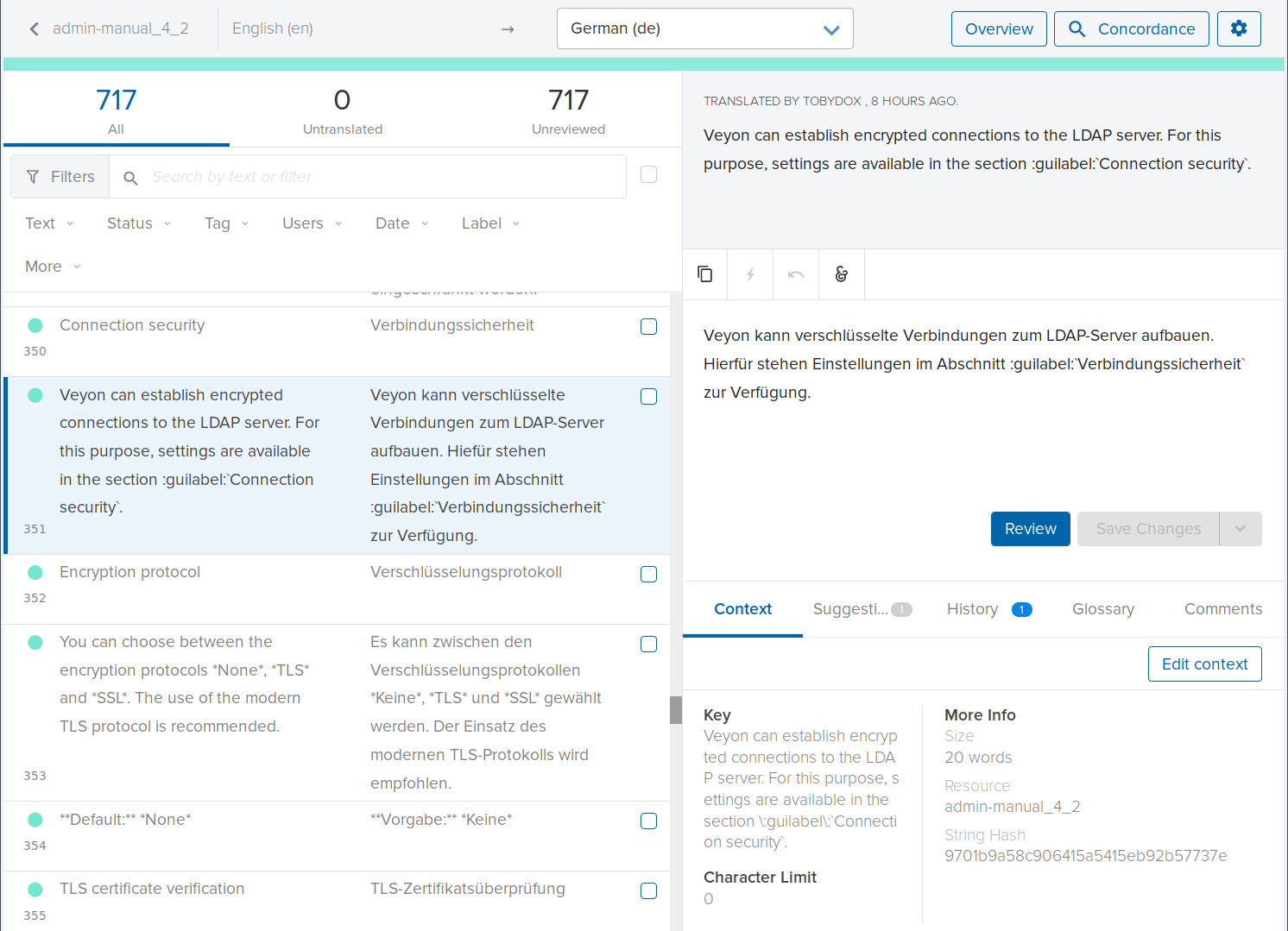Viewport: 1288px width, 931px height.
Task: Expand the More filters dropdown
Action: point(53,267)
